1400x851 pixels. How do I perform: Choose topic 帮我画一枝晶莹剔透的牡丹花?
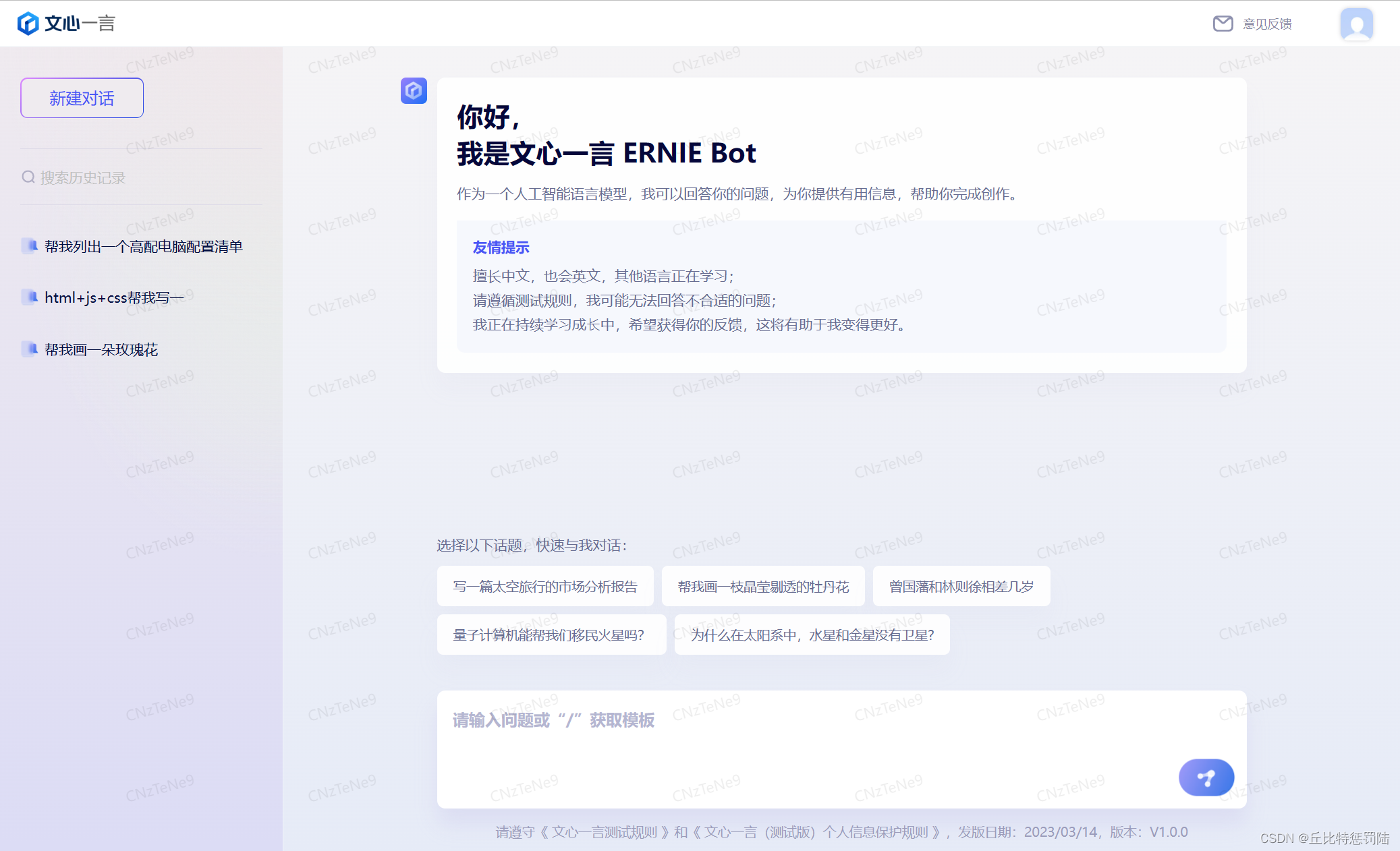(x=763, y=586)
